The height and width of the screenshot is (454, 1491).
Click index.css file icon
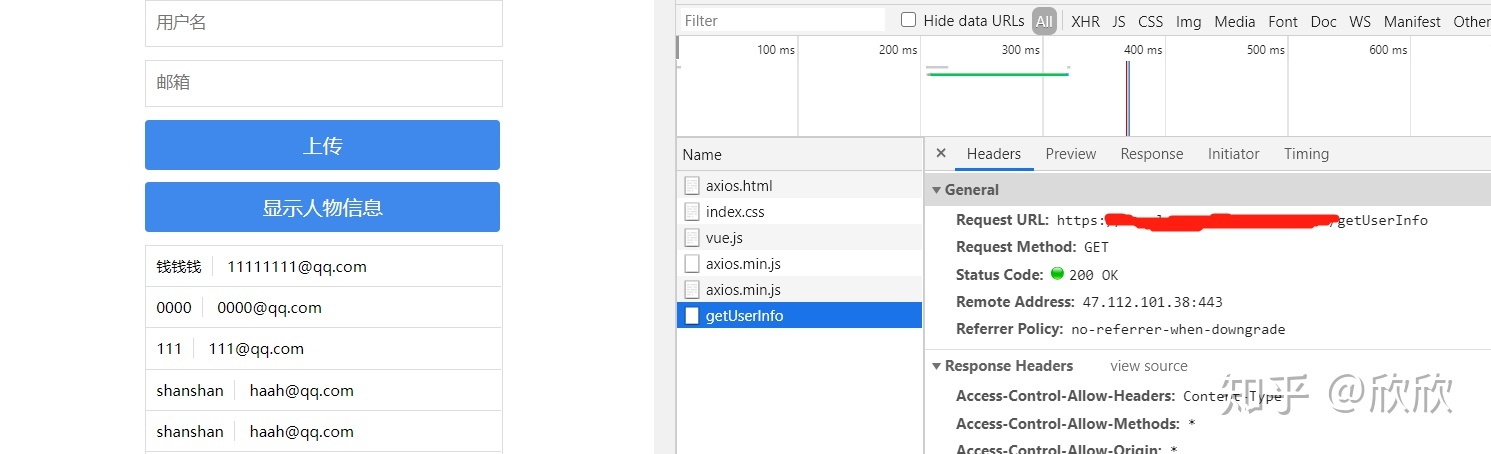[692, 211]
